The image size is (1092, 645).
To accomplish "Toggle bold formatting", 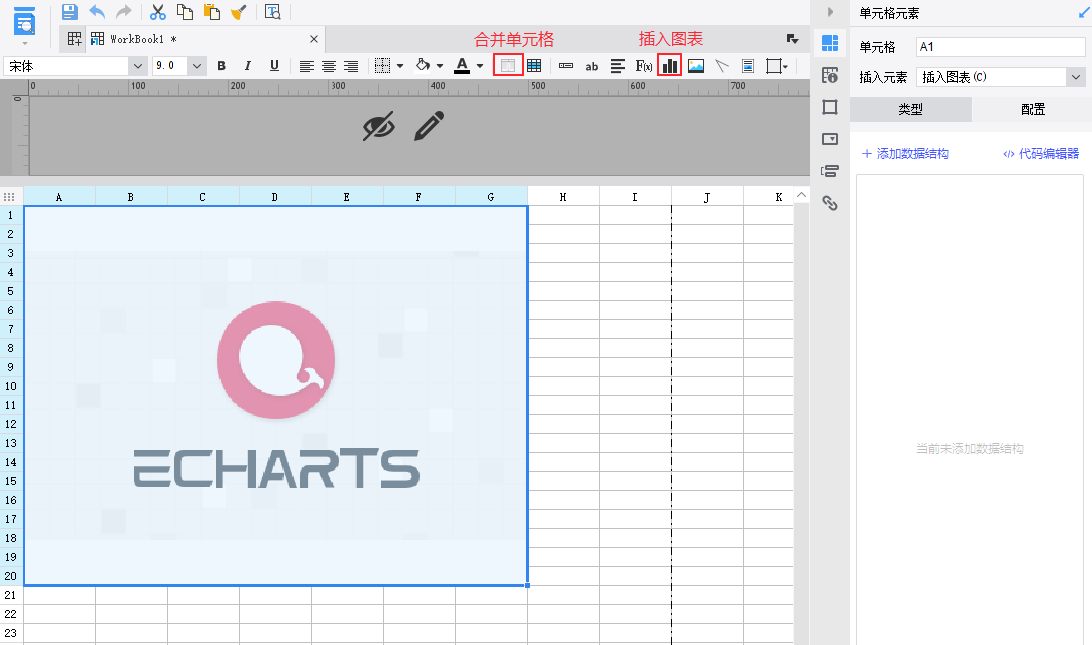I will [x=222, y=66].
